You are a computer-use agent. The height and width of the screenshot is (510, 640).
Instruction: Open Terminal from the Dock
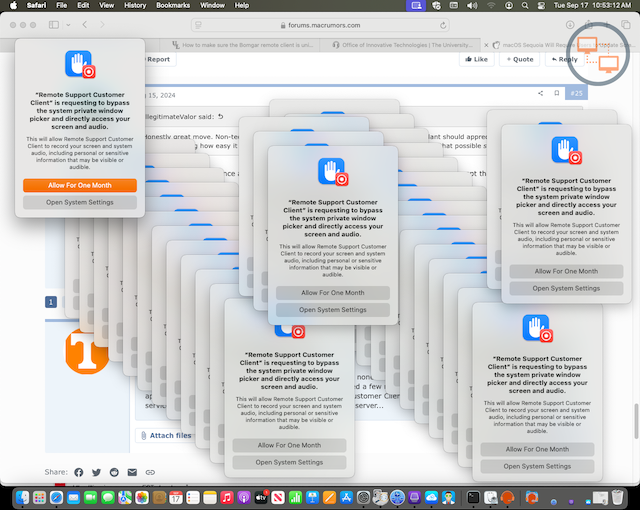point(473,498)
